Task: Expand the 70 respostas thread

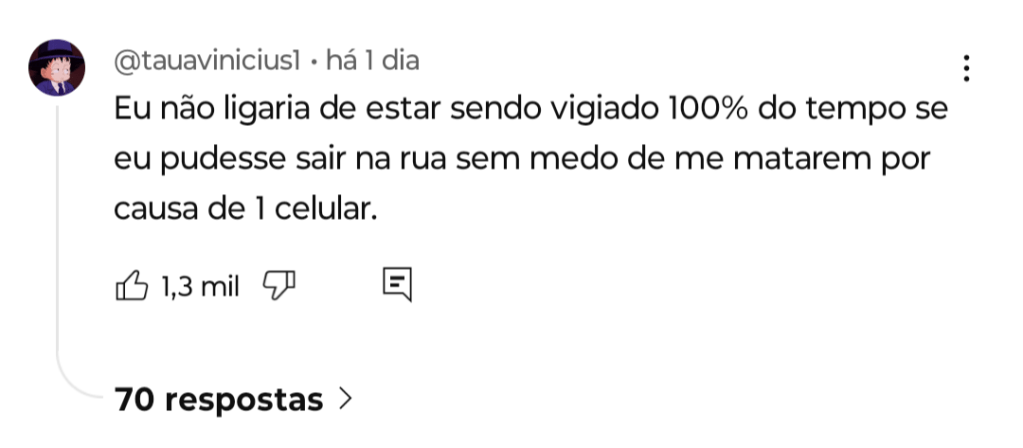Action: coord(219,400)
